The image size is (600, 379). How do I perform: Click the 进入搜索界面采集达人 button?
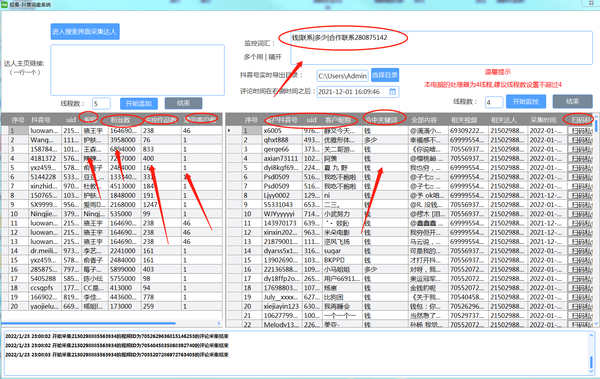(x=85, y=31)
